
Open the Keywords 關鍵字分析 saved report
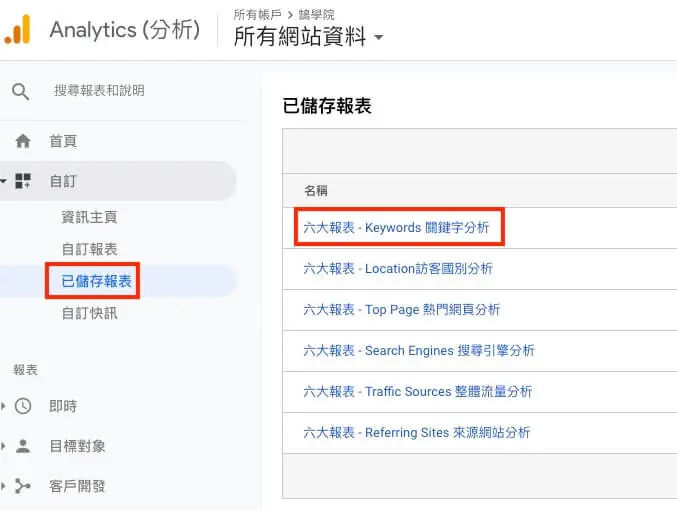click(x=396, y=227)
